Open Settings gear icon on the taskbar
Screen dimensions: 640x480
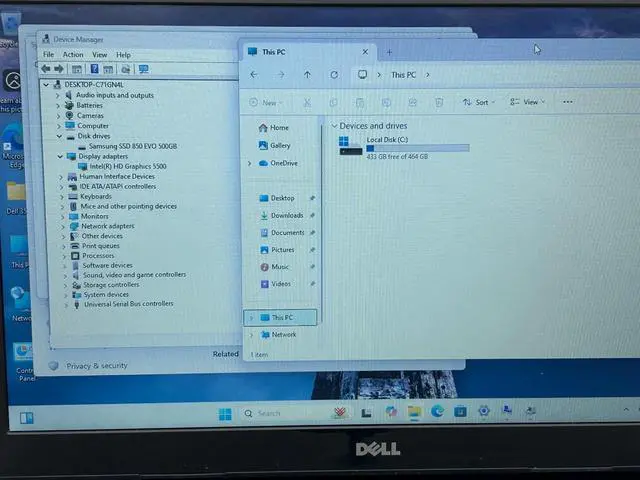tap(484, 411)
